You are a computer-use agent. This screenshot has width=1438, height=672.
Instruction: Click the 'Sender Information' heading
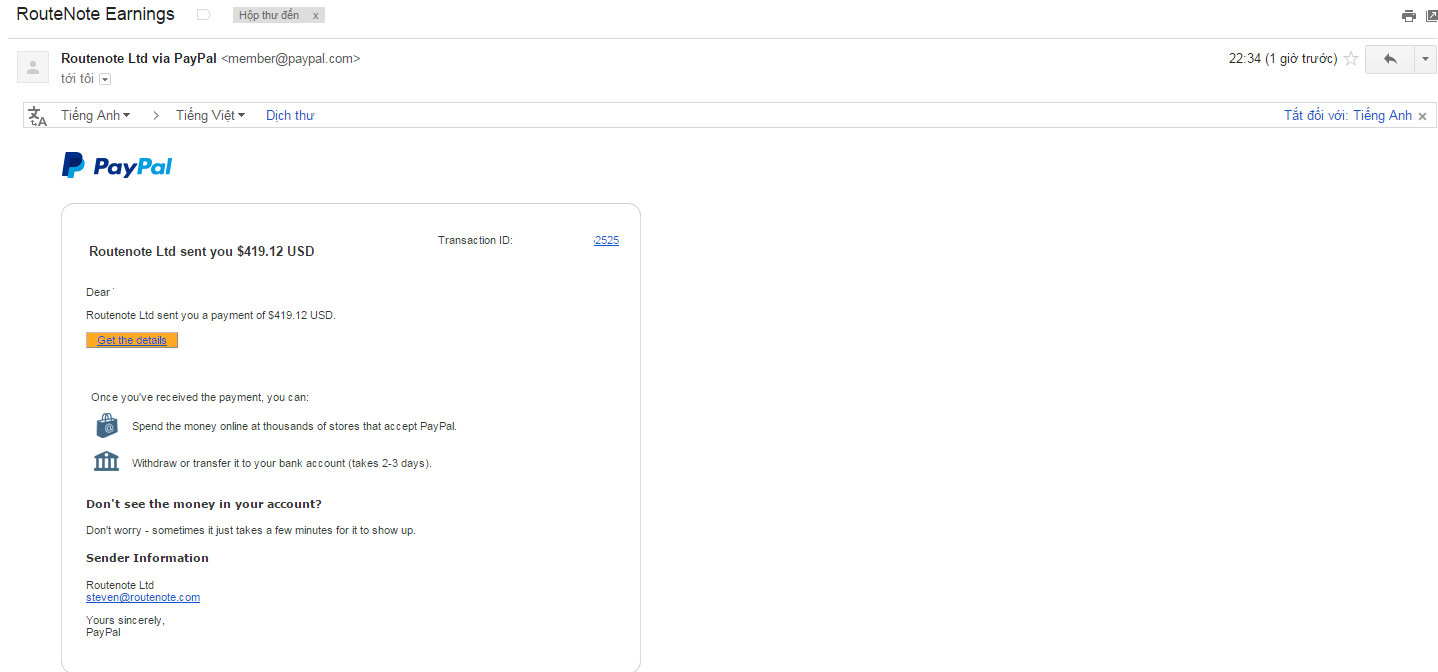pos(148,558)
